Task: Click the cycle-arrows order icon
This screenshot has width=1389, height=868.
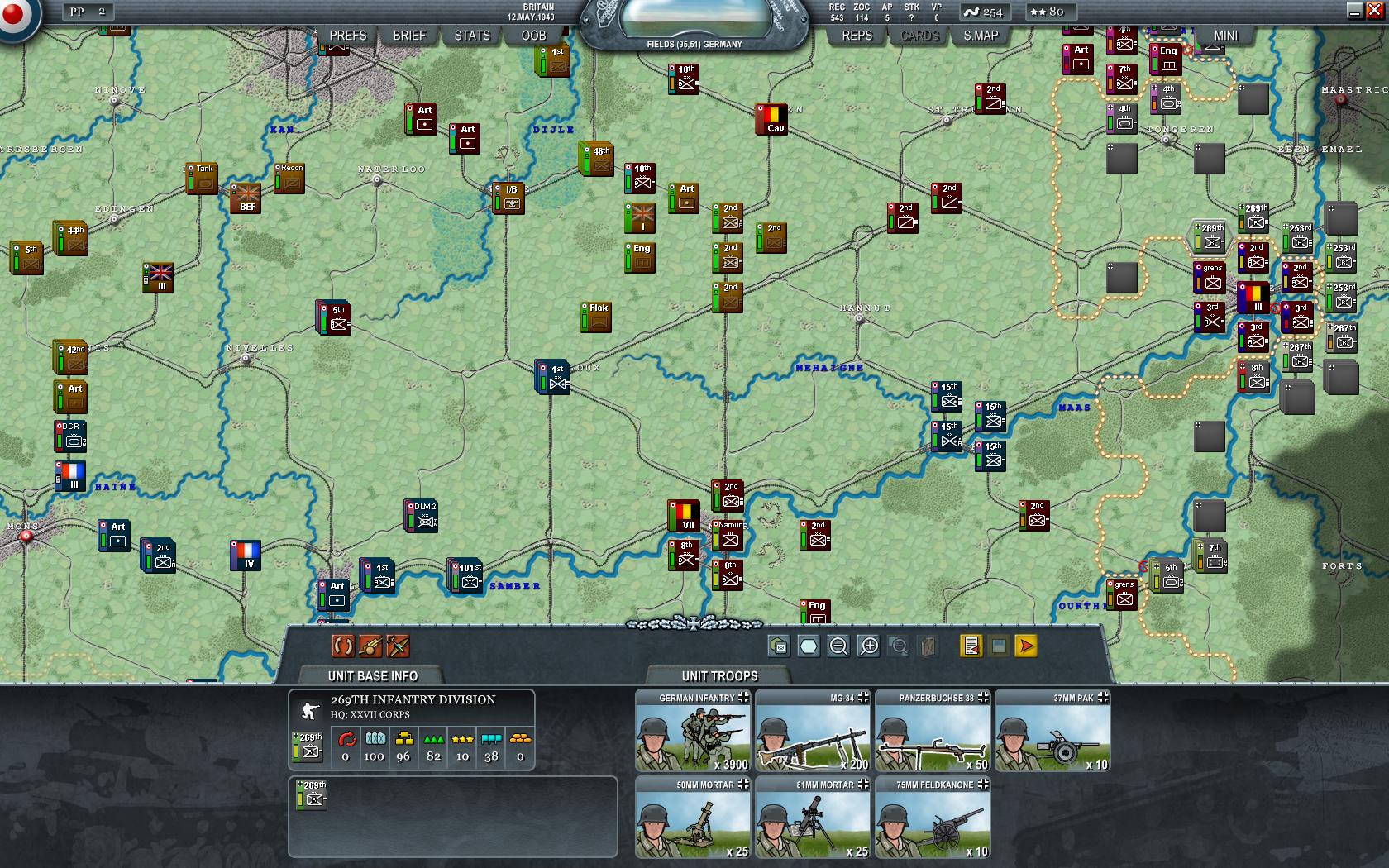Action: tap(342, 646)
